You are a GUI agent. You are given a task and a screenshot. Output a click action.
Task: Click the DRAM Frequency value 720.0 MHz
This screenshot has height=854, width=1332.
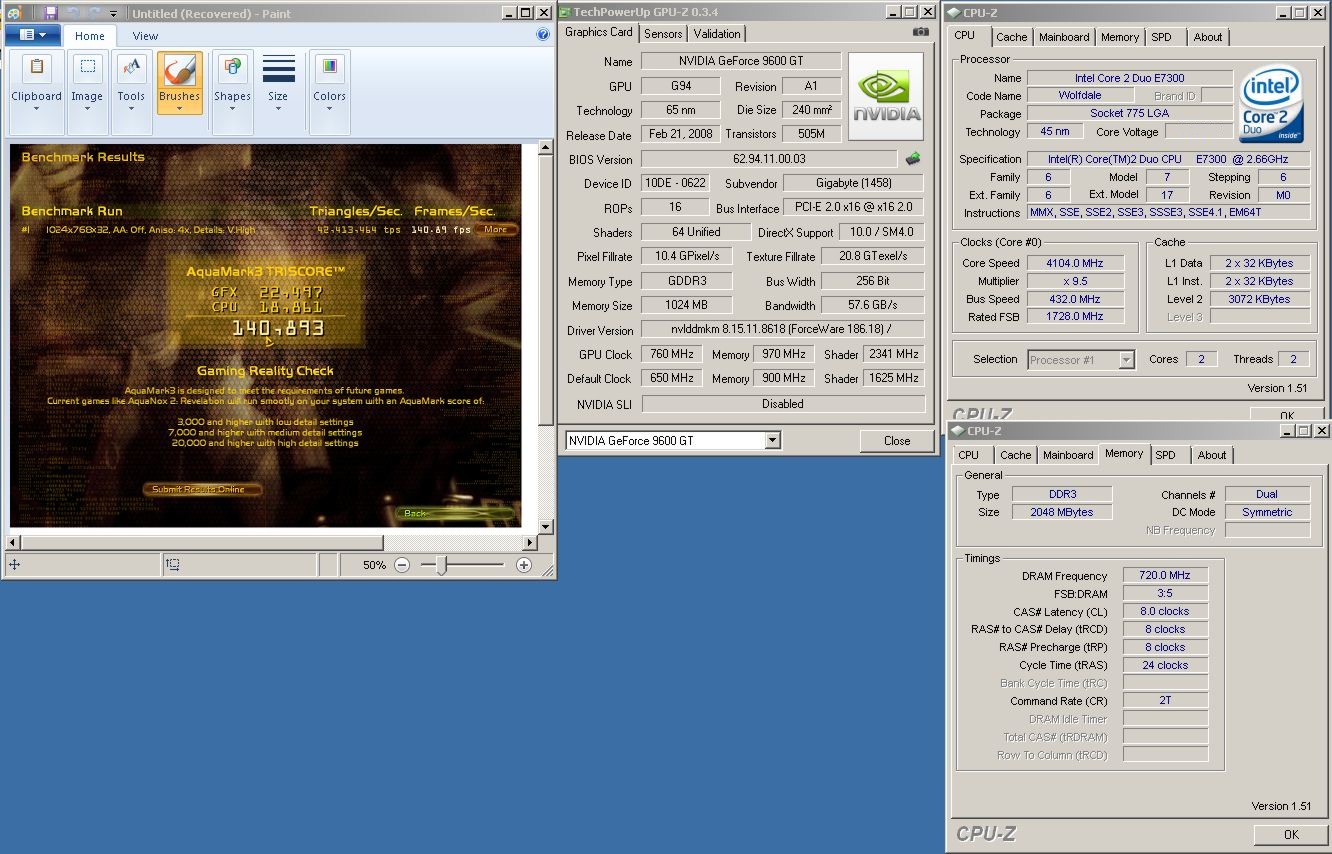pos(1165,575)
